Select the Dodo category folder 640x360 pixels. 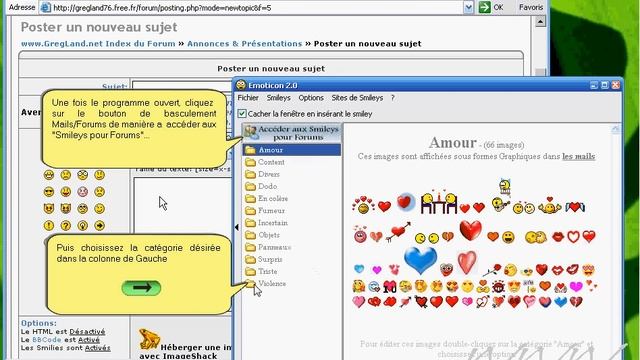pos(261,186)
